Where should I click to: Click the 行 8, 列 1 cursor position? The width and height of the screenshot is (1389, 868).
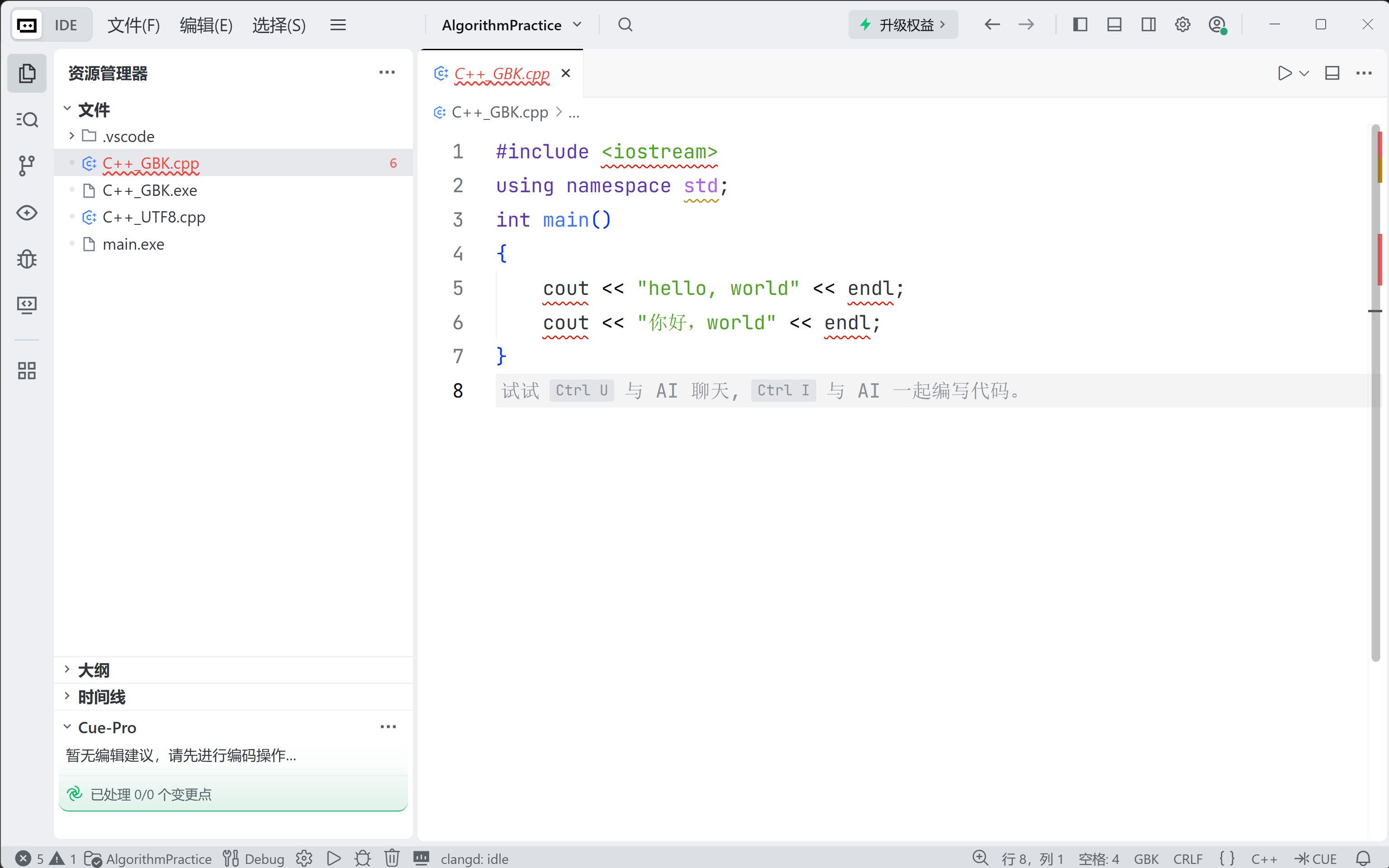pos(1032,859)
